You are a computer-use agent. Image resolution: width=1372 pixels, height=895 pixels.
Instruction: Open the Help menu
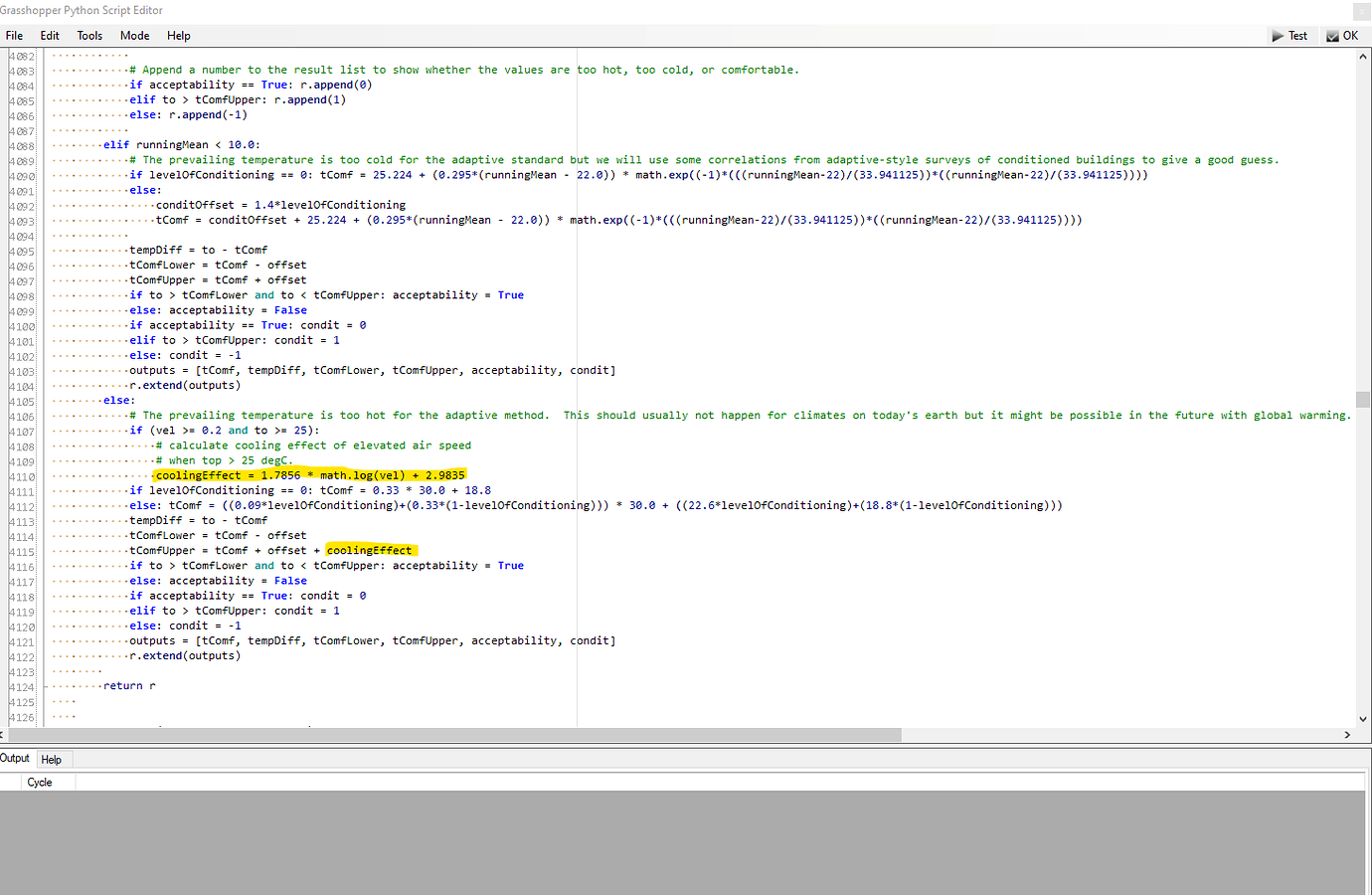[x=179, y=35]
